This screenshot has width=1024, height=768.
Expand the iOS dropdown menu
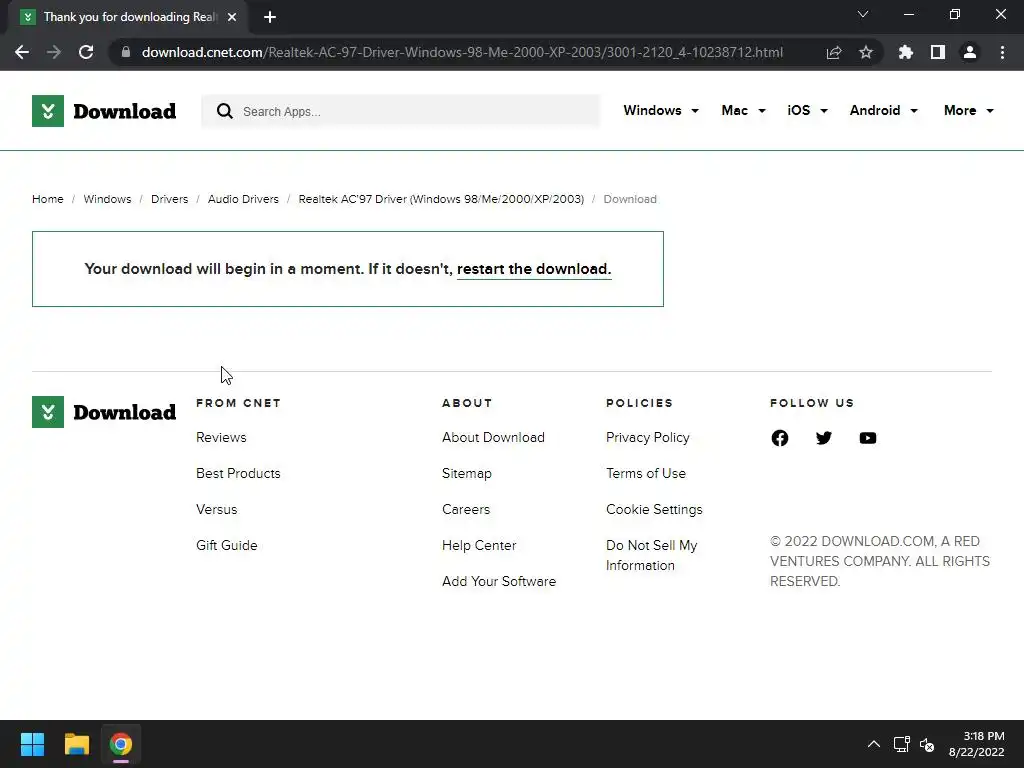pos(807,110)
